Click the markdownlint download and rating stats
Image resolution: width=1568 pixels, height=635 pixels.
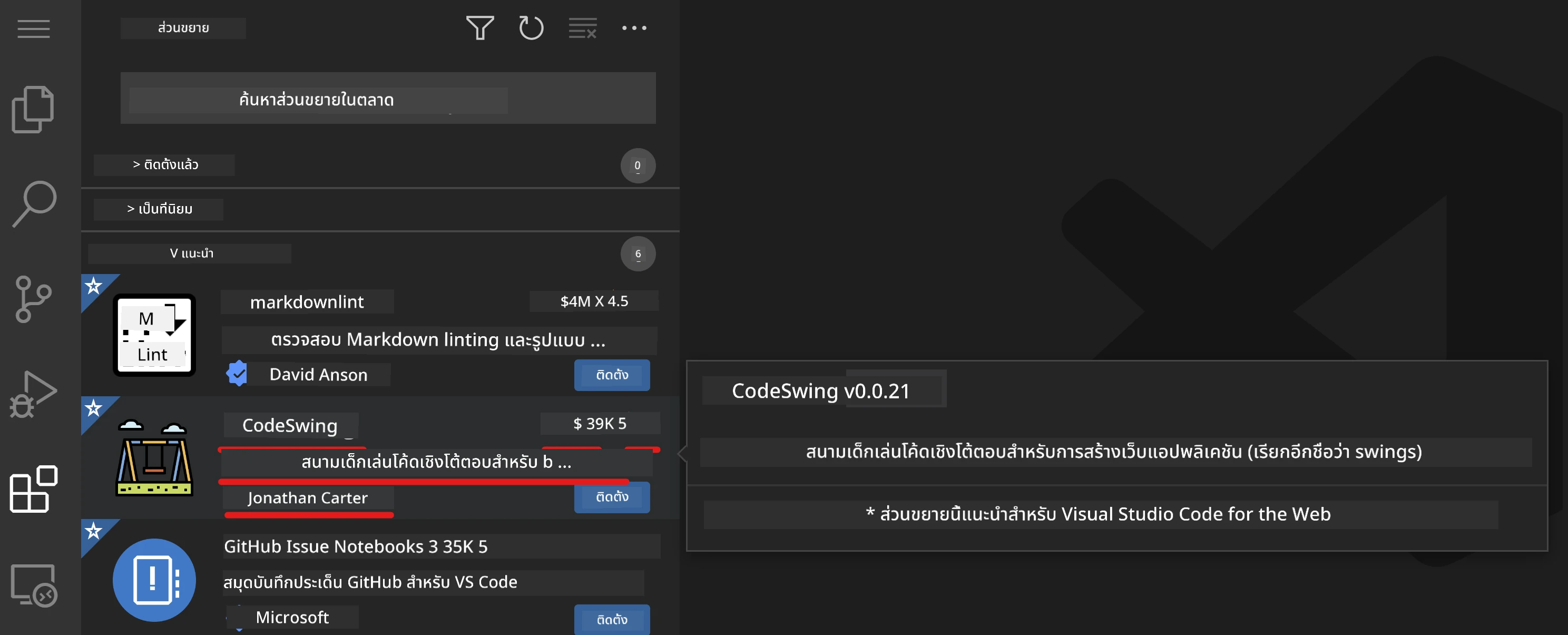coord(594,301)
